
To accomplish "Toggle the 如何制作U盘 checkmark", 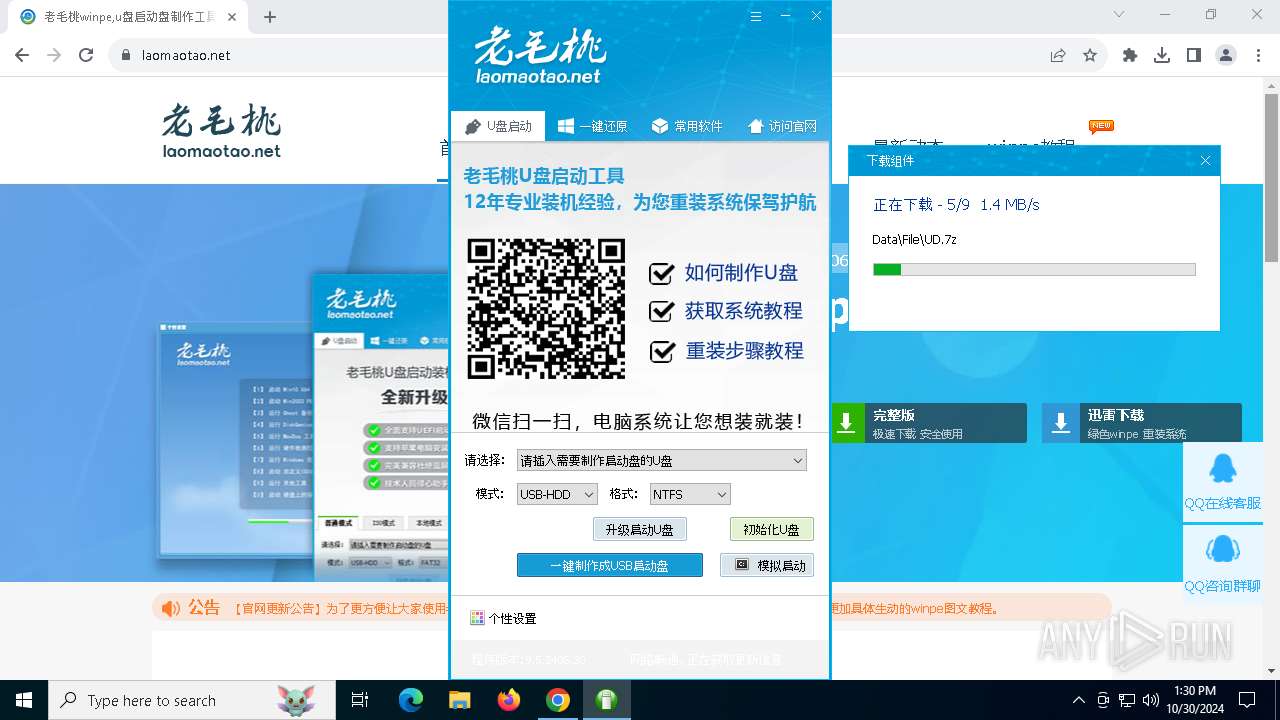I will click(661, 273).
